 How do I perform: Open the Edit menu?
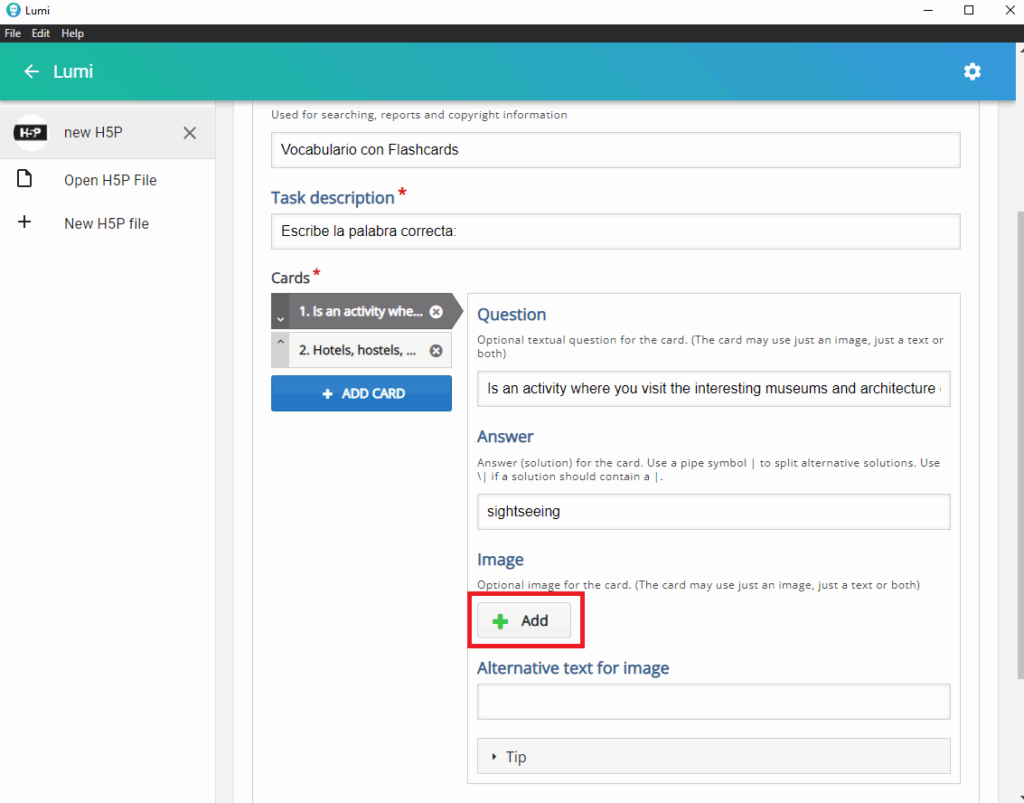point(41,33)
